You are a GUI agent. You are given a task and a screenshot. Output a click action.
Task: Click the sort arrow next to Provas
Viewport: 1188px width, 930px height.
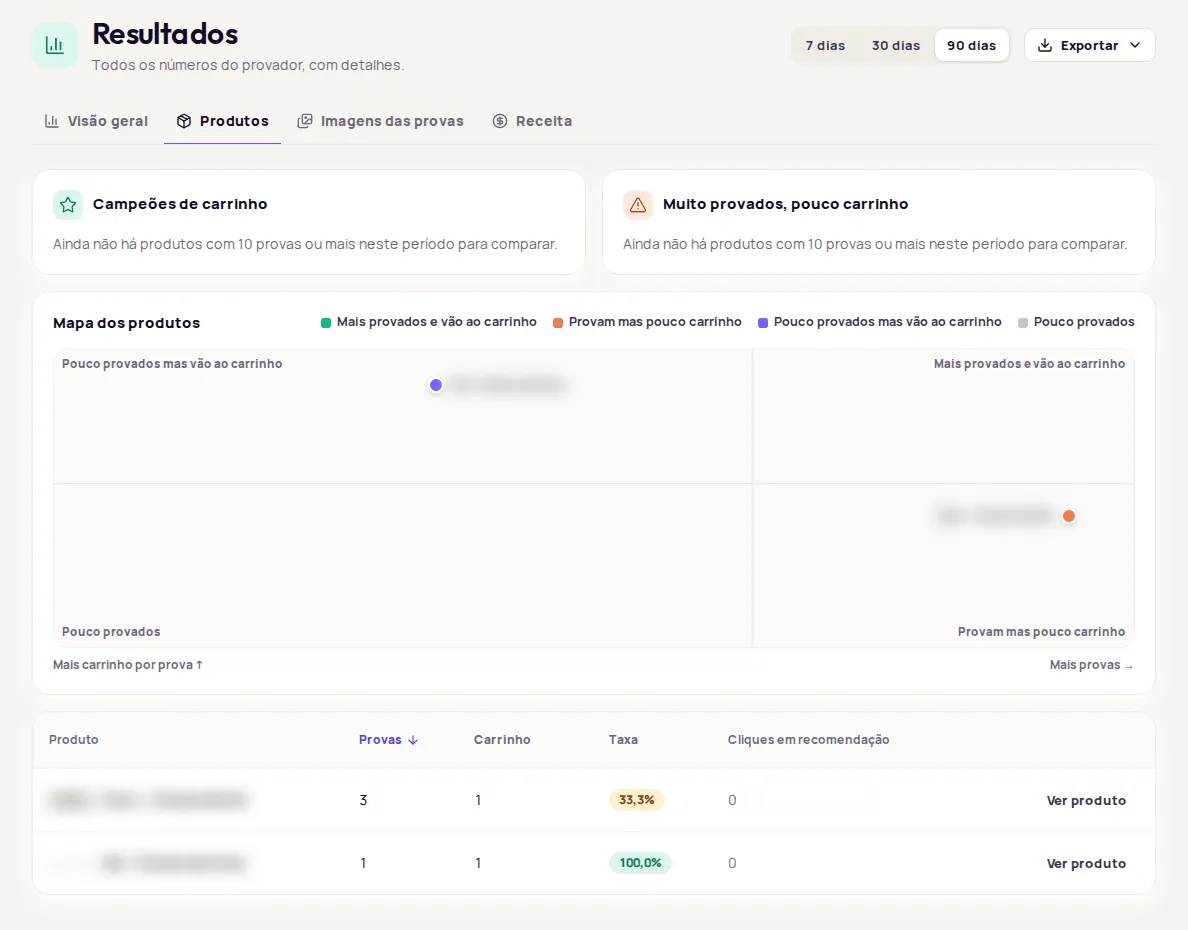click(413, 741)
